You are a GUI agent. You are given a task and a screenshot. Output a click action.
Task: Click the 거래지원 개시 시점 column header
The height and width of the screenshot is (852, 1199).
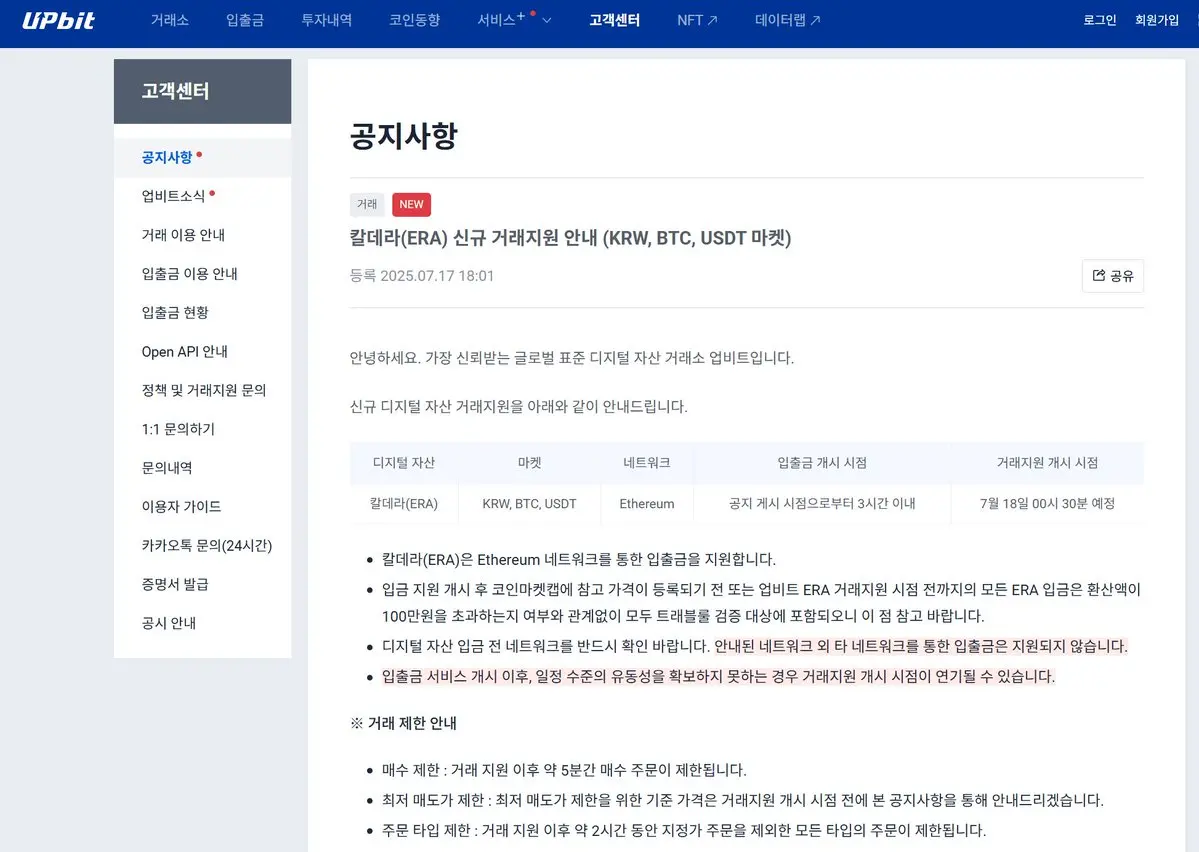click(1047, 463)
